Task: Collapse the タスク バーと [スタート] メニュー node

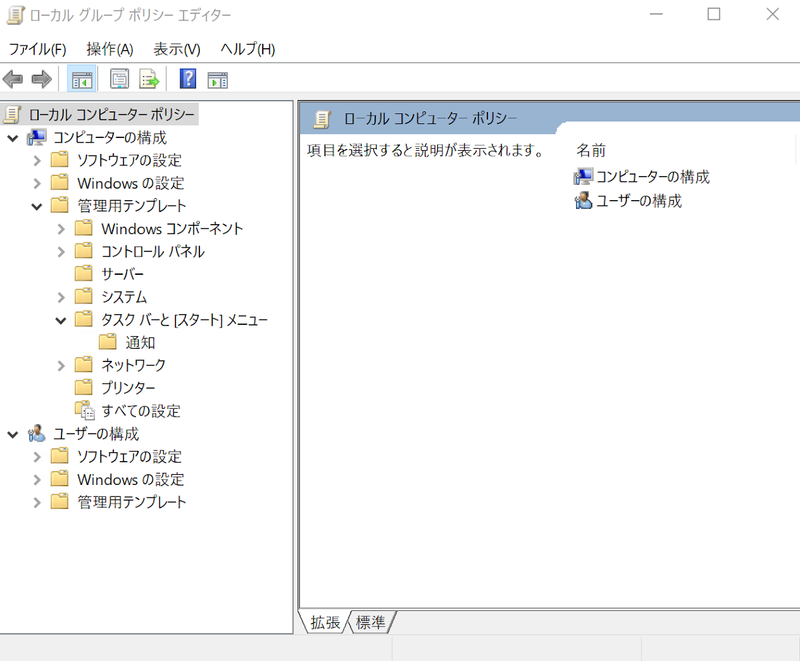Action: 61,320
